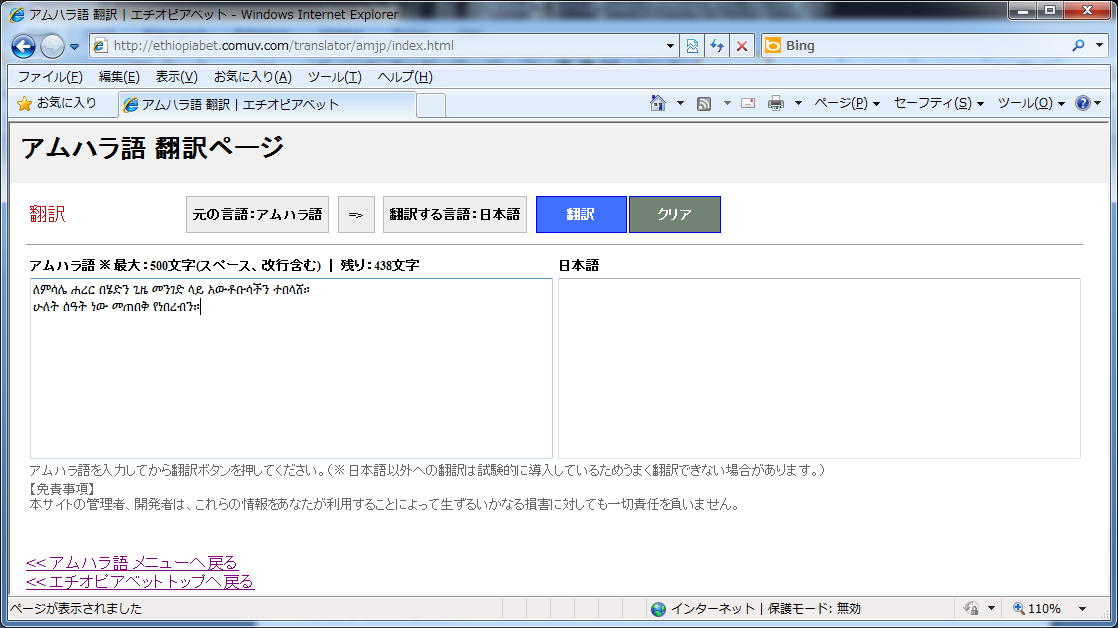Open the お気に入り(A) menu
The image size is (1118, 628).
click(x=252, y=77)
